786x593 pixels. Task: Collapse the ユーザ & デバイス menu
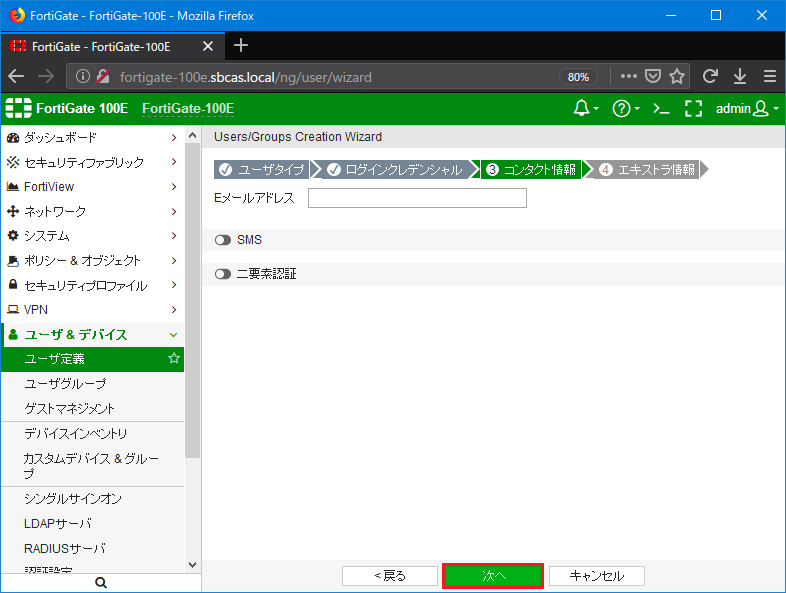coord(92,334)
